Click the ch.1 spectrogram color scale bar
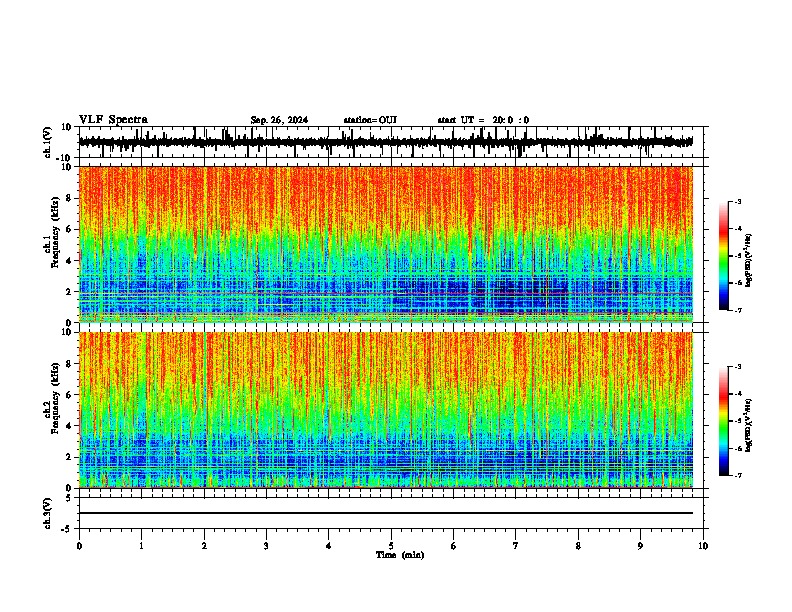 pyautogui.click(x=724, y=256)
